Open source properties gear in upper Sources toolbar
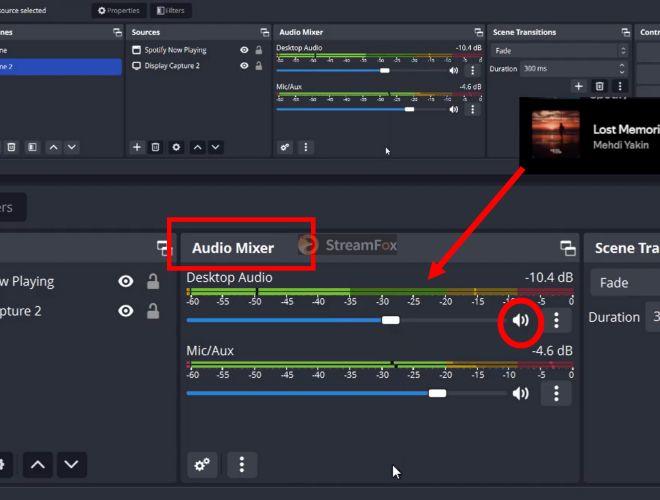660x500 pixels. click(176, 147)
